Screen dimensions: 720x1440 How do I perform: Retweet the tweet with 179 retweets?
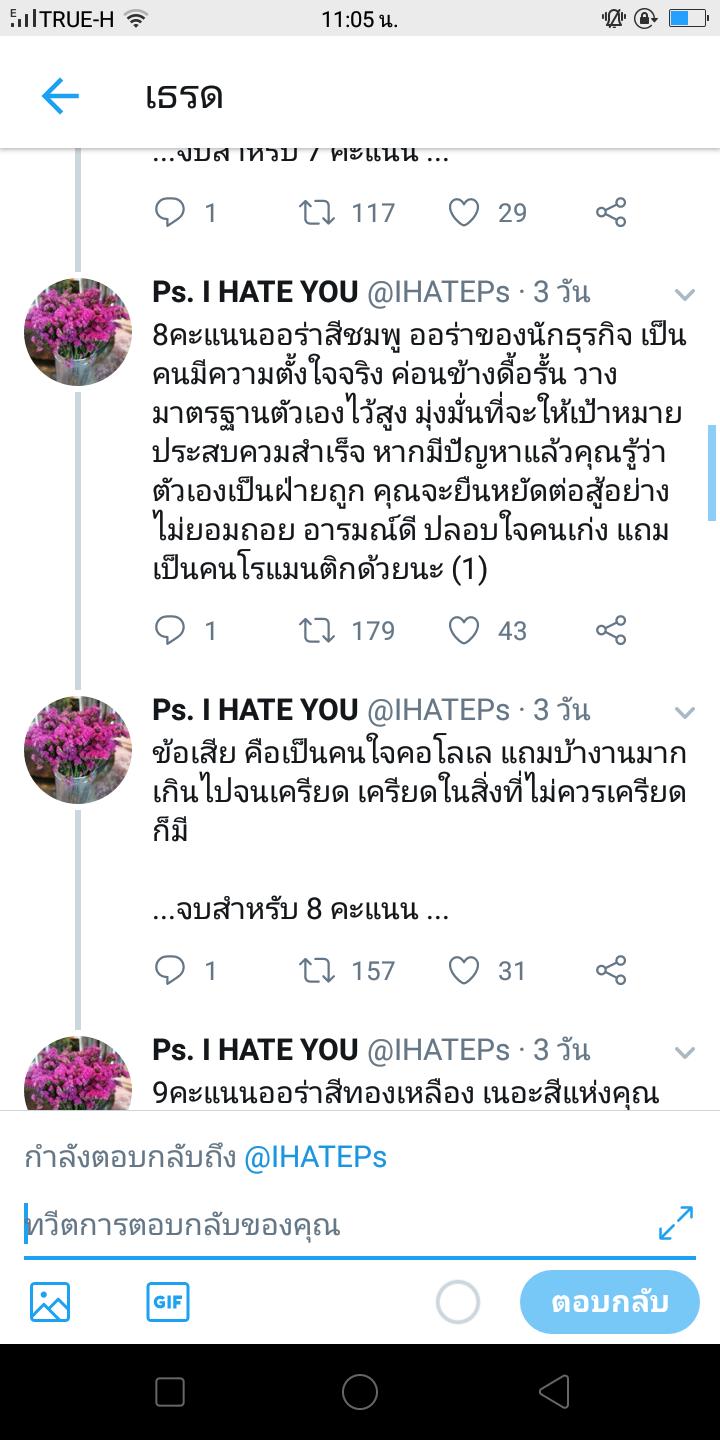[x=318, y=630]
